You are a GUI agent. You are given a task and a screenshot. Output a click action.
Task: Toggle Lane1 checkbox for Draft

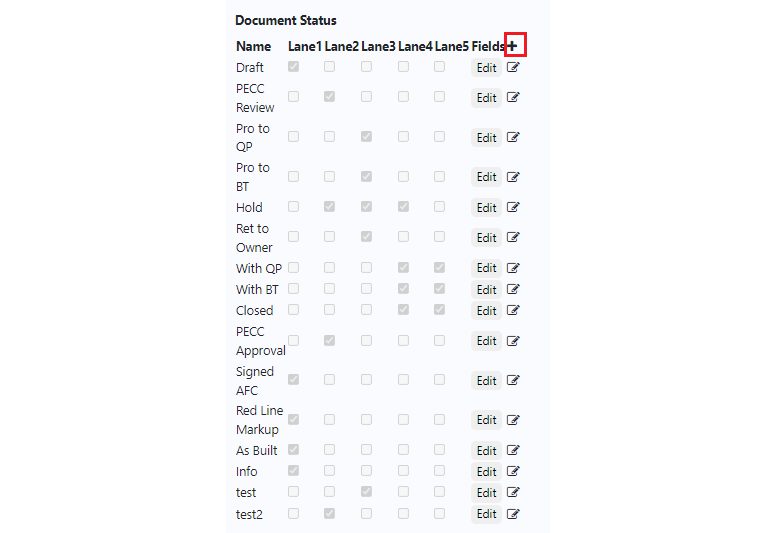point(293,66)
